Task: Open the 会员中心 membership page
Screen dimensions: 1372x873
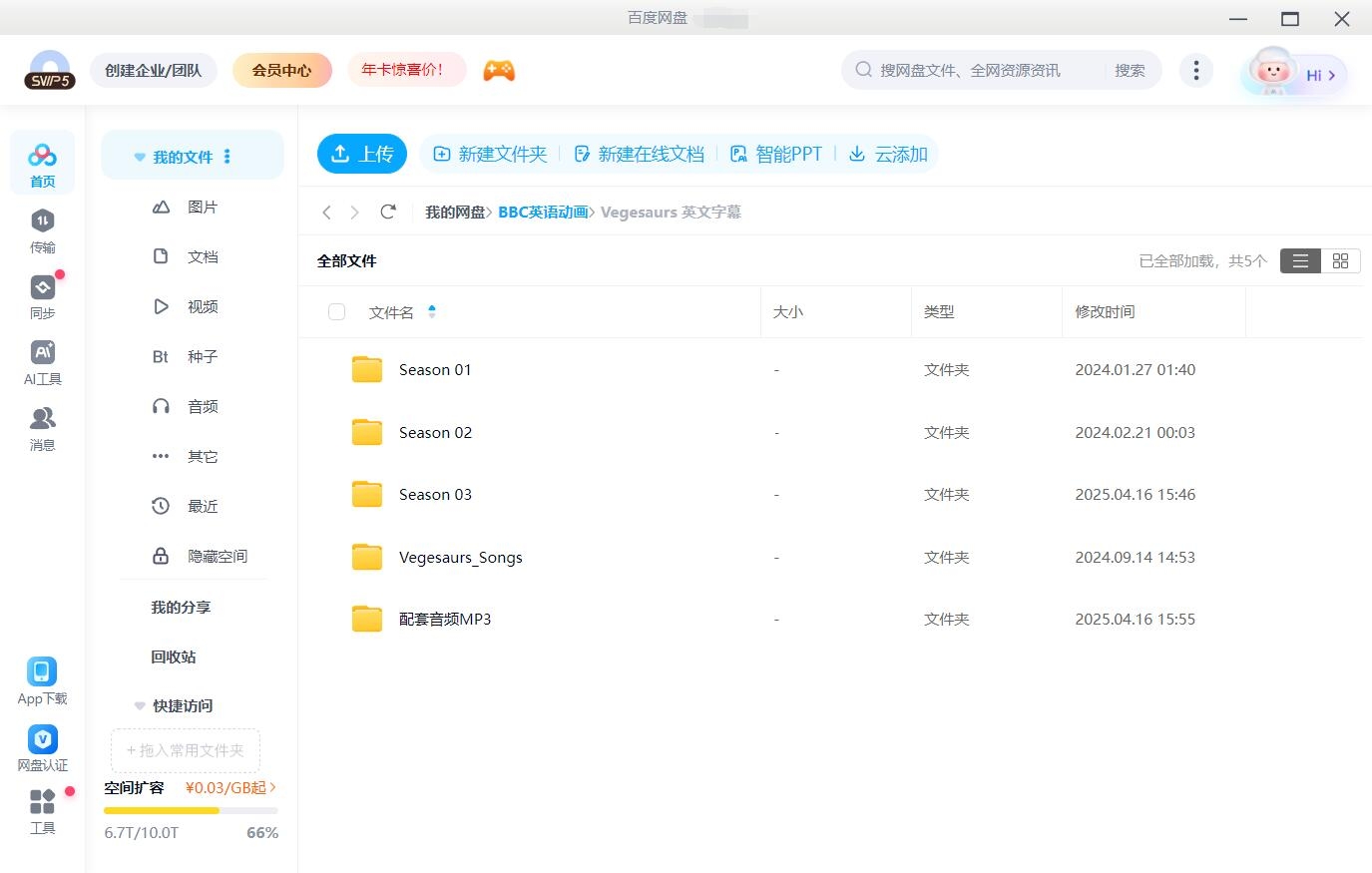Action: [x=281, y=70]
